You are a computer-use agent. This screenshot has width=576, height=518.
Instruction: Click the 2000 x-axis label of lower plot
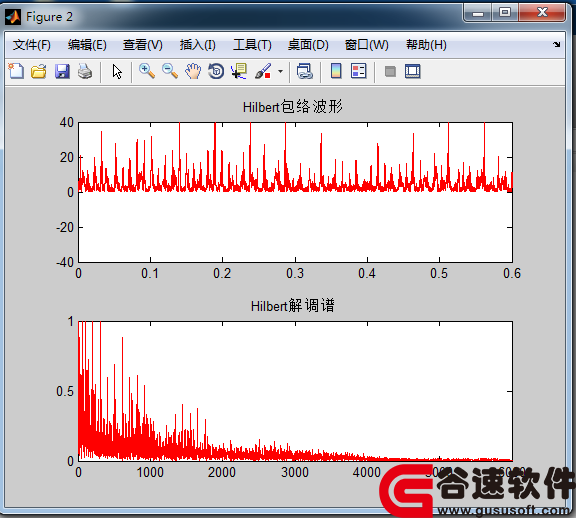tap(222, 472)
